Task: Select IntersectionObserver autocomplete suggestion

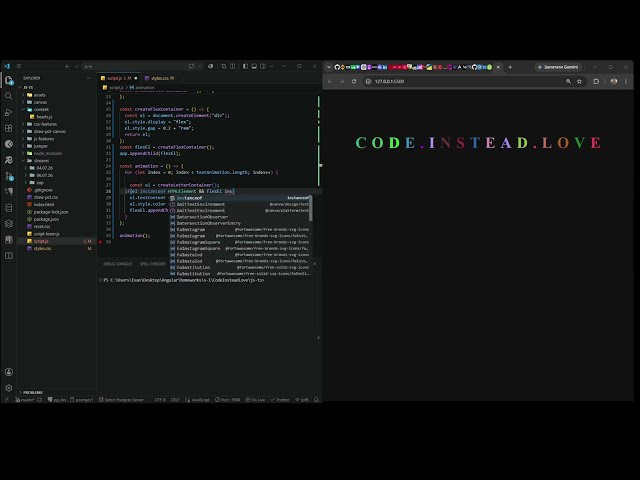Action: coord(239,217)
